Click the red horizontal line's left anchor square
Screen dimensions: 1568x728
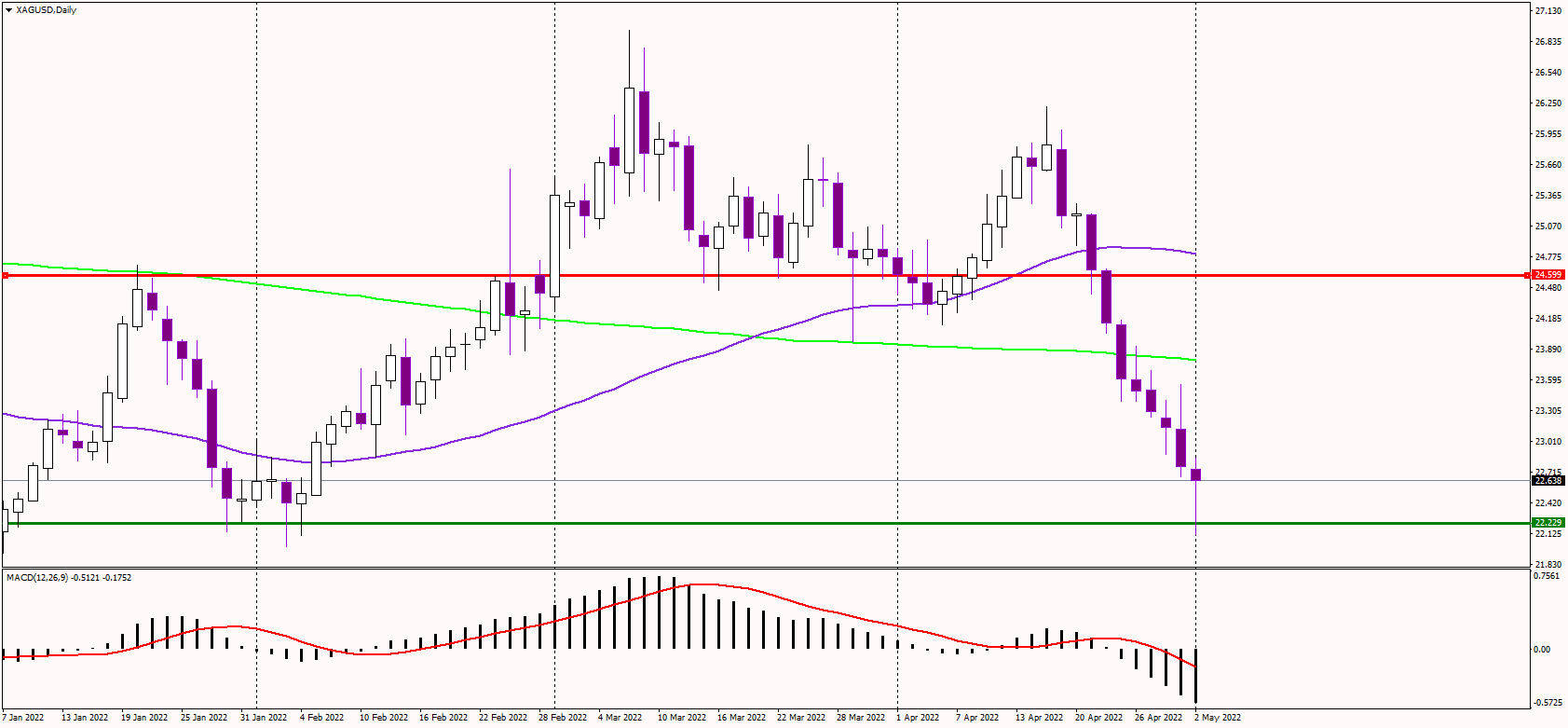5,275
